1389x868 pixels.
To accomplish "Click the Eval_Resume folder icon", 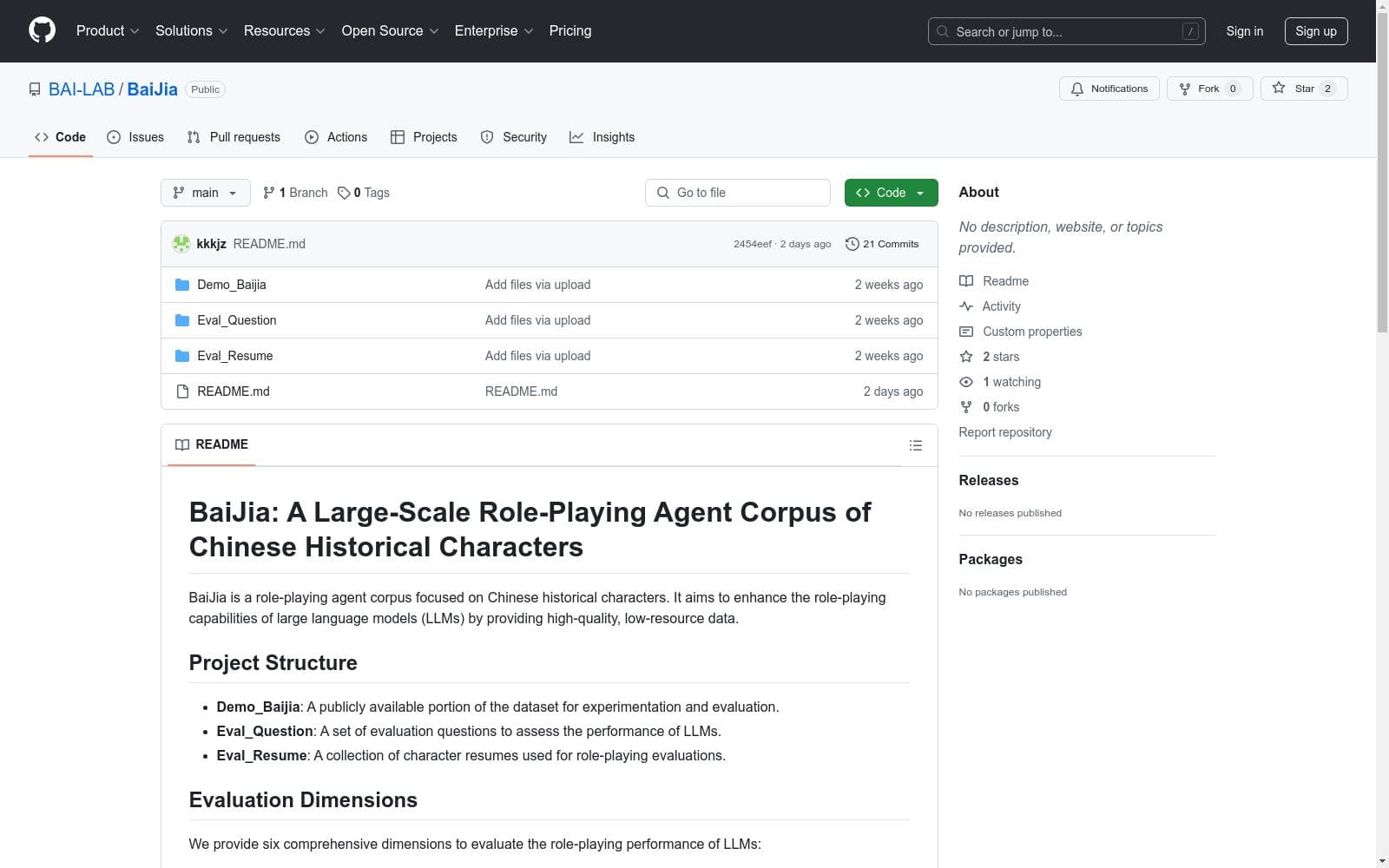I will tap(182, 356).
